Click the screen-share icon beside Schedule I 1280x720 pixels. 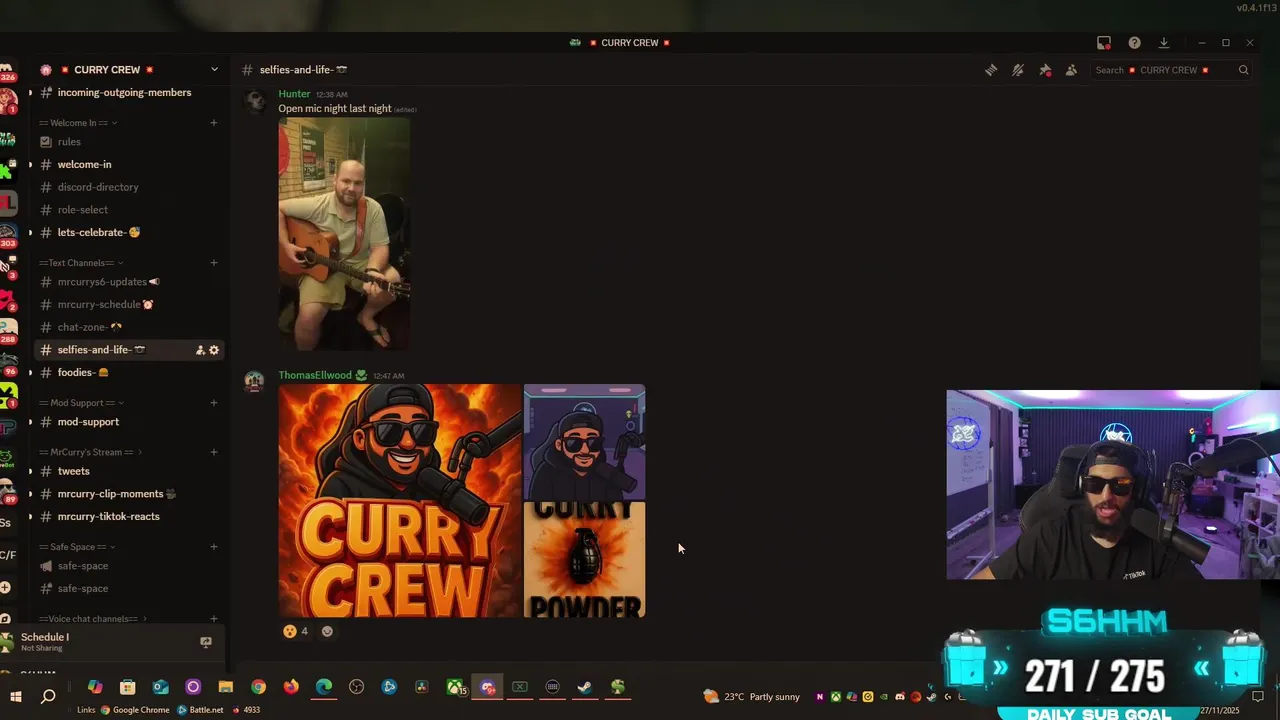point(206,642)
